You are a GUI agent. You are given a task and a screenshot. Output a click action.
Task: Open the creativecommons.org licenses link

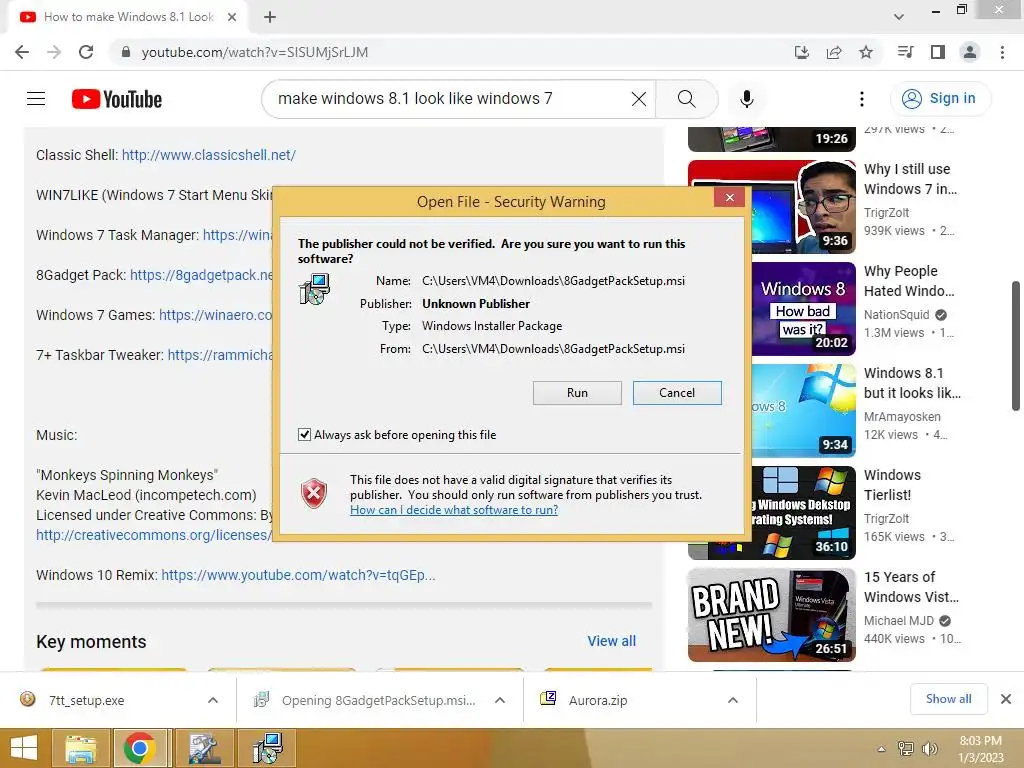point(153,535)
